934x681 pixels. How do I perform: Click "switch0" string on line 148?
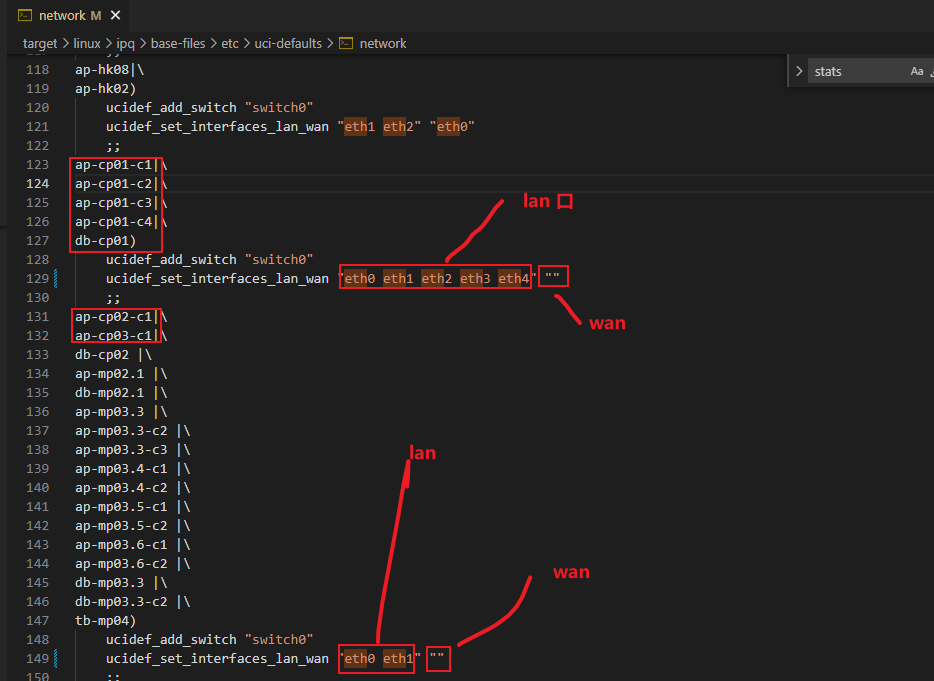coord(279,640)
